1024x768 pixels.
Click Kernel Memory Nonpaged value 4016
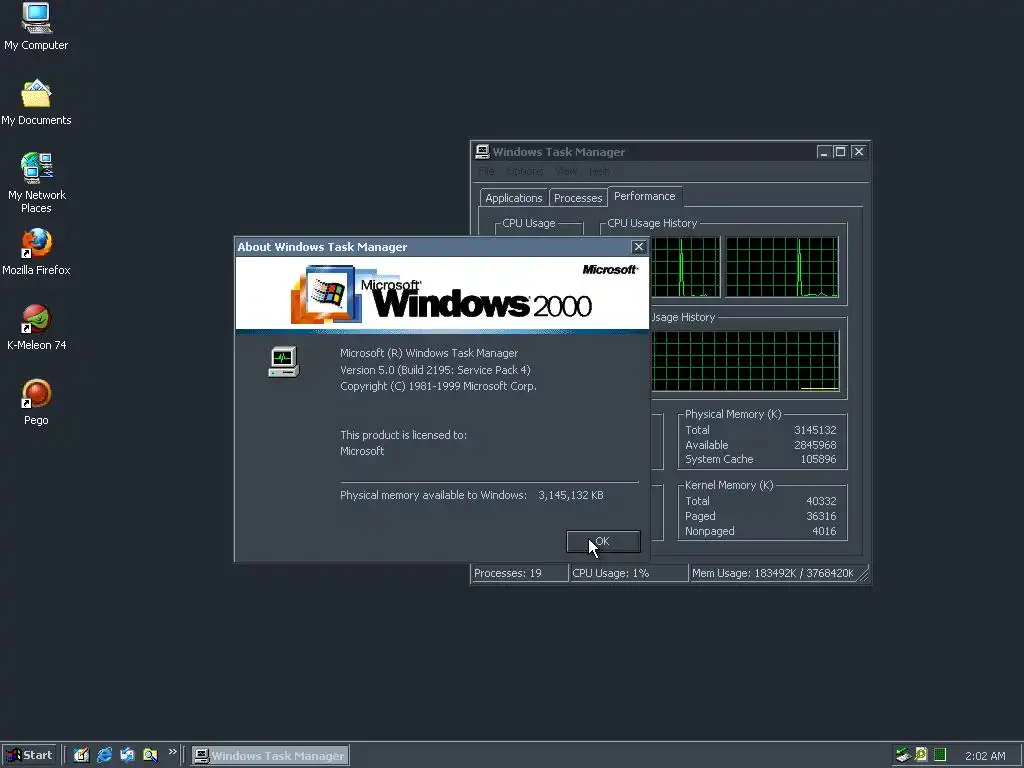pos(824,531)
